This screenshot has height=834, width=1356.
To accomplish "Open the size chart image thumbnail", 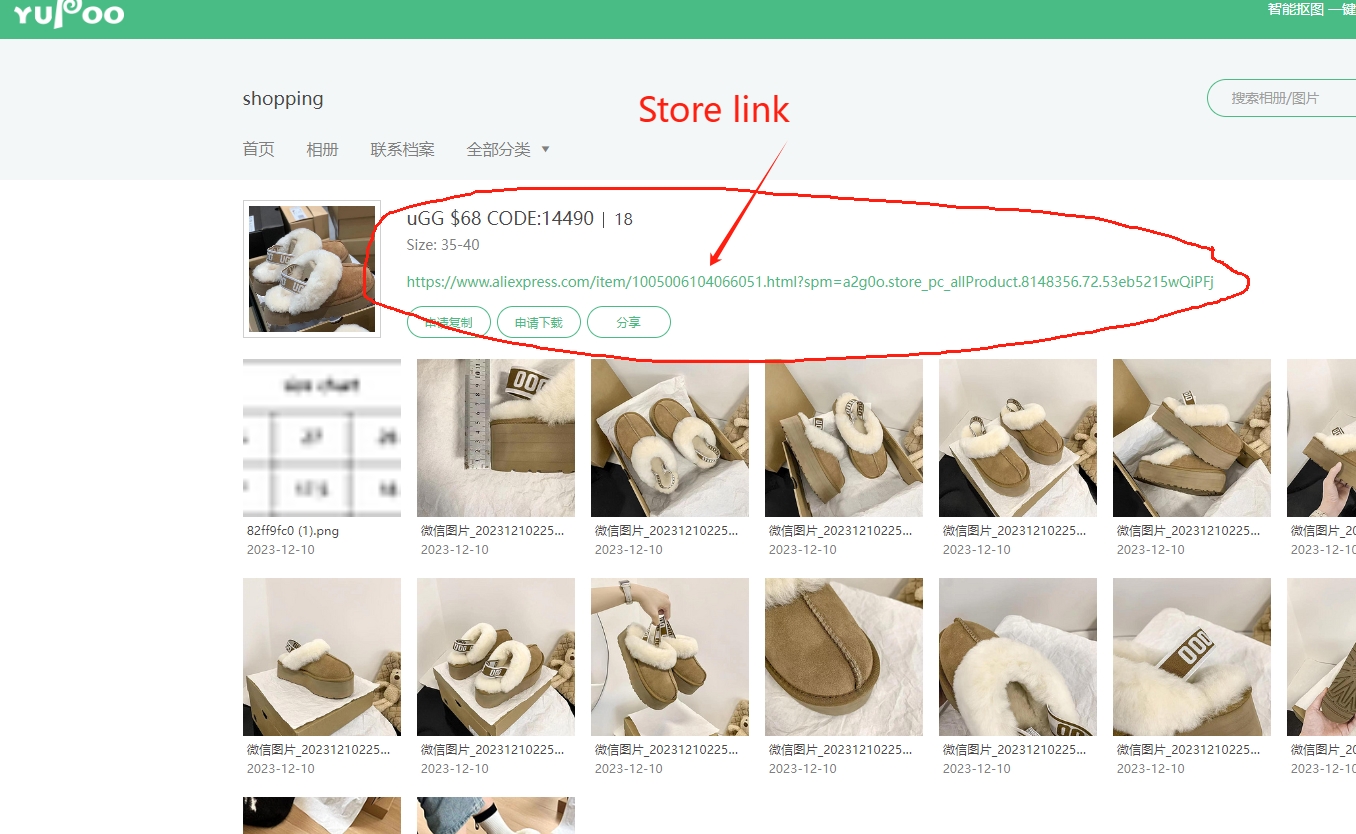I will (x=322, y=438).
